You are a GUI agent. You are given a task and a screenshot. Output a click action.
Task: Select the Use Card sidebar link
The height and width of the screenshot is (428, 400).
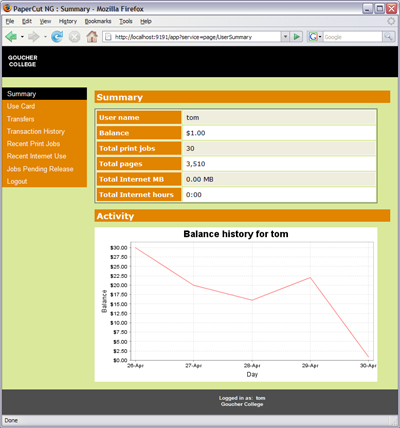point(21,106)
